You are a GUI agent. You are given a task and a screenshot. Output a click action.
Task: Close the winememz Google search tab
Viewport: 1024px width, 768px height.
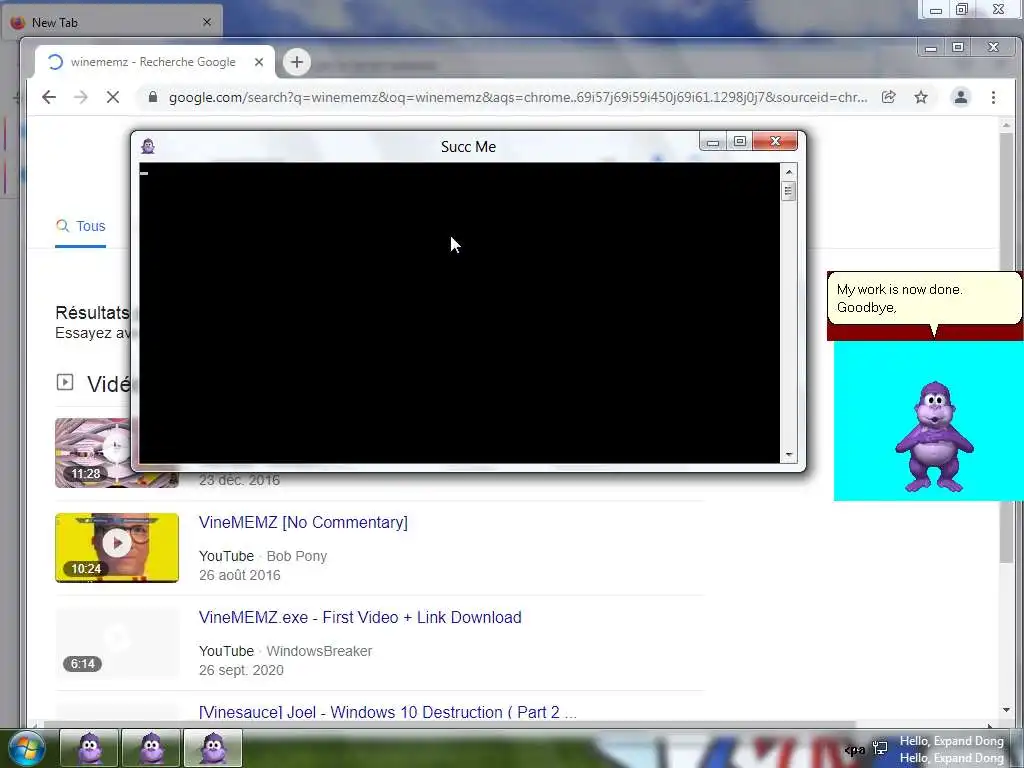tap(259, 62)
